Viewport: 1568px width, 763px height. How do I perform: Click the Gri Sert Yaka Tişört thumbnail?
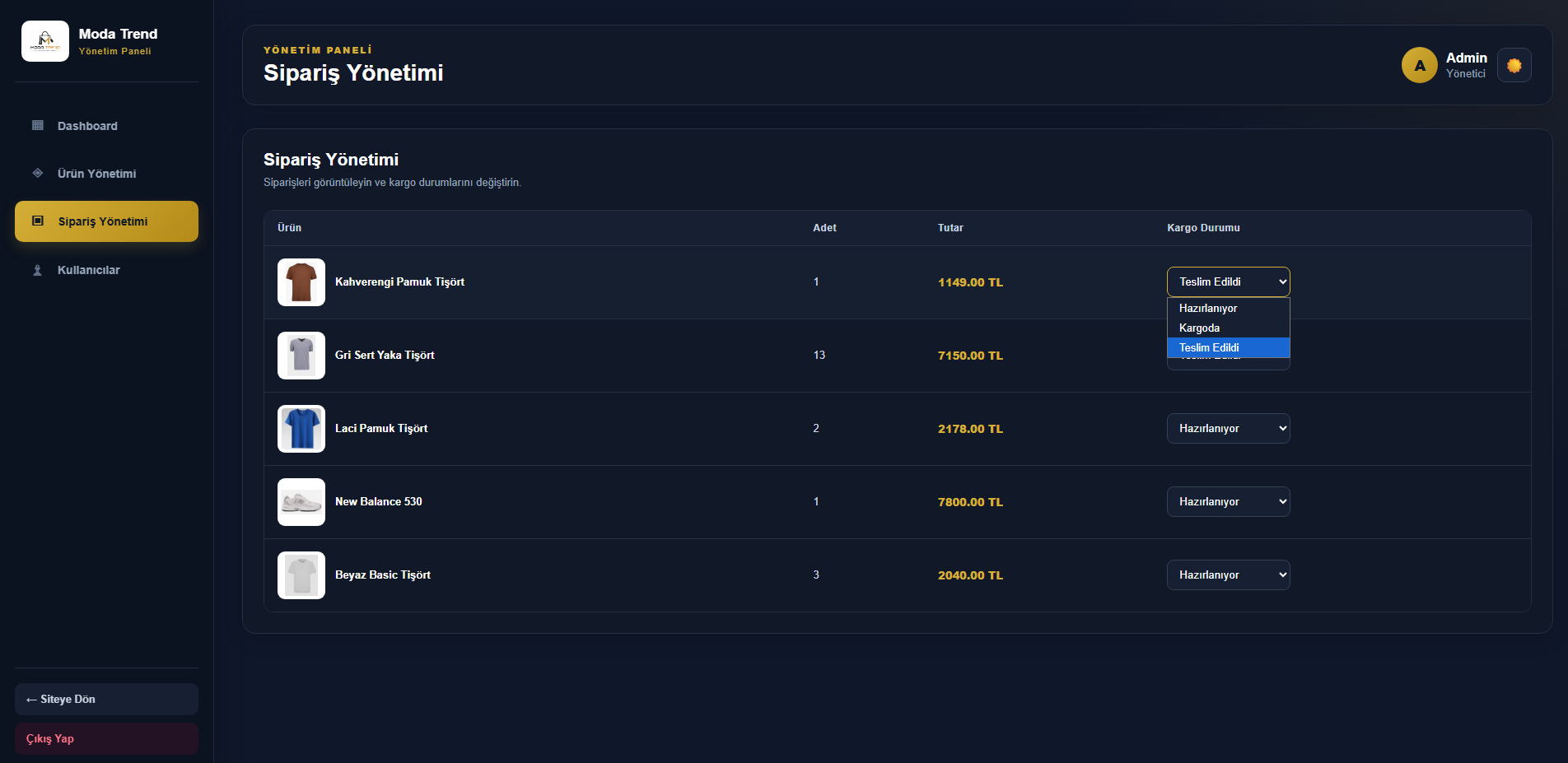point(301,356)
